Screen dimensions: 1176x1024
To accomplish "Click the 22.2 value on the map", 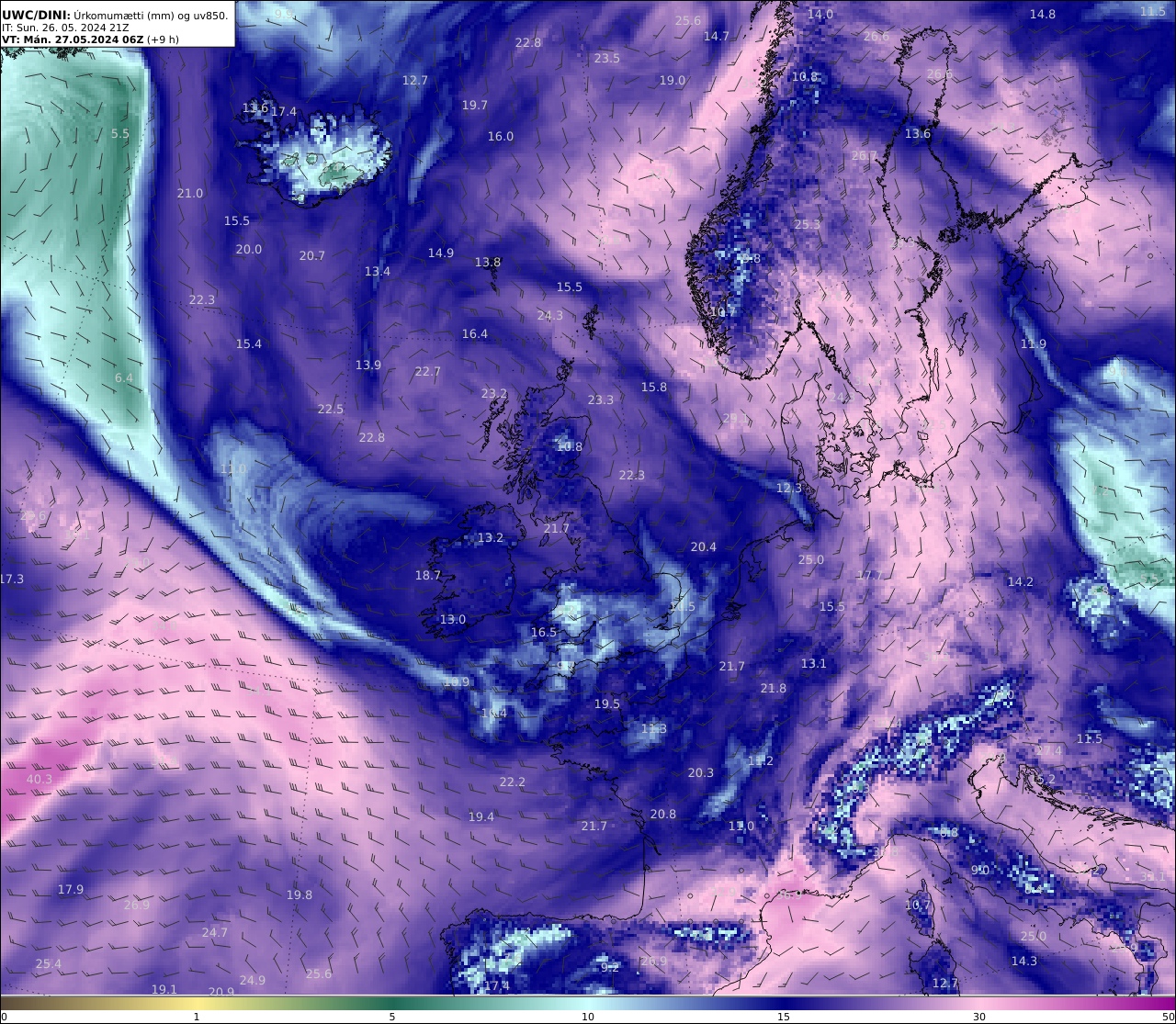I will pyautogui.click(x=512, y=782).
